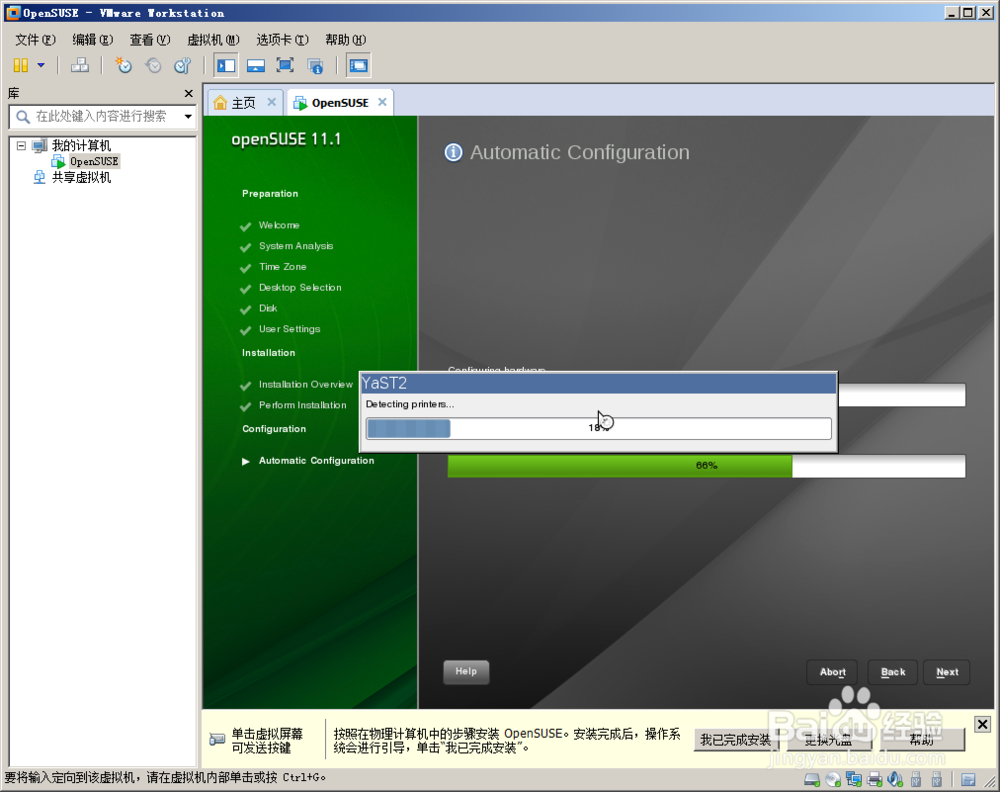Click the Desktop Selection step
The image size is (1000, 792).
click(300, 288)
